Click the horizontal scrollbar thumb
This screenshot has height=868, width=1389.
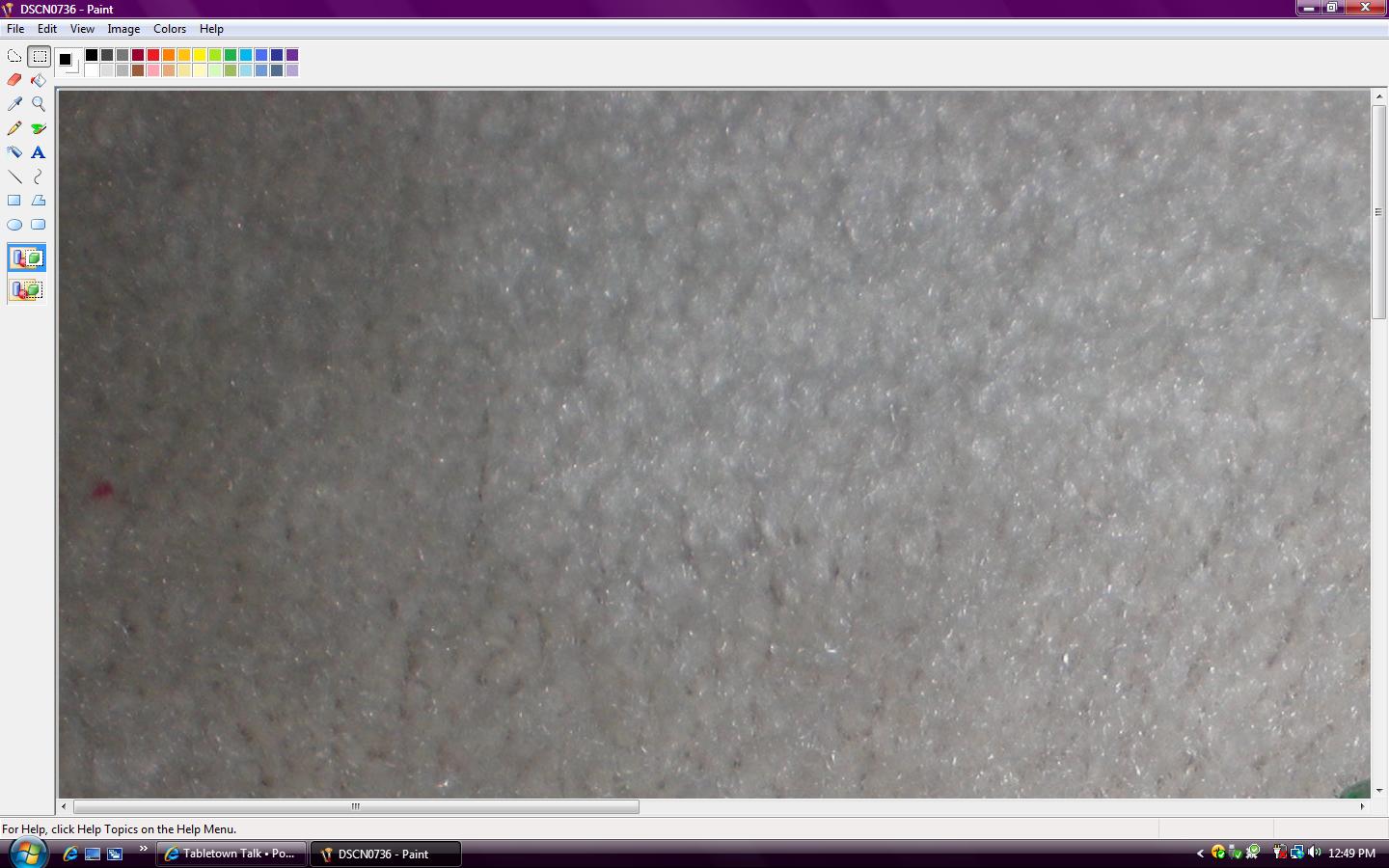click(356, 806)
